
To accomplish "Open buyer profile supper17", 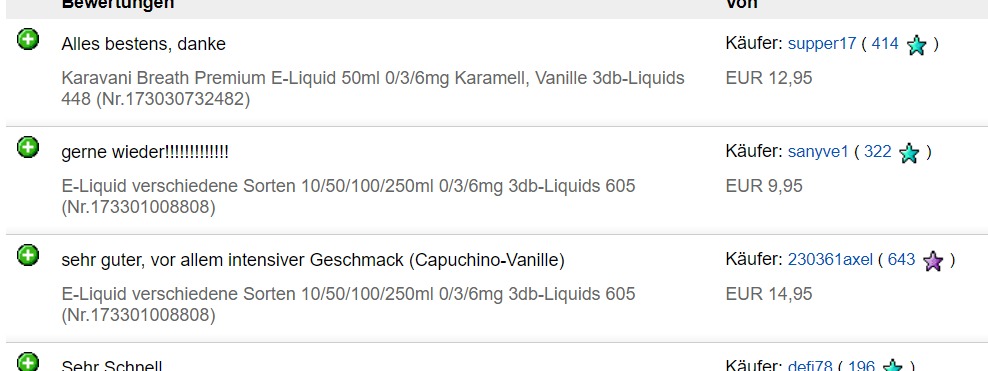I will pyautogui.click(x=822, y=43).
